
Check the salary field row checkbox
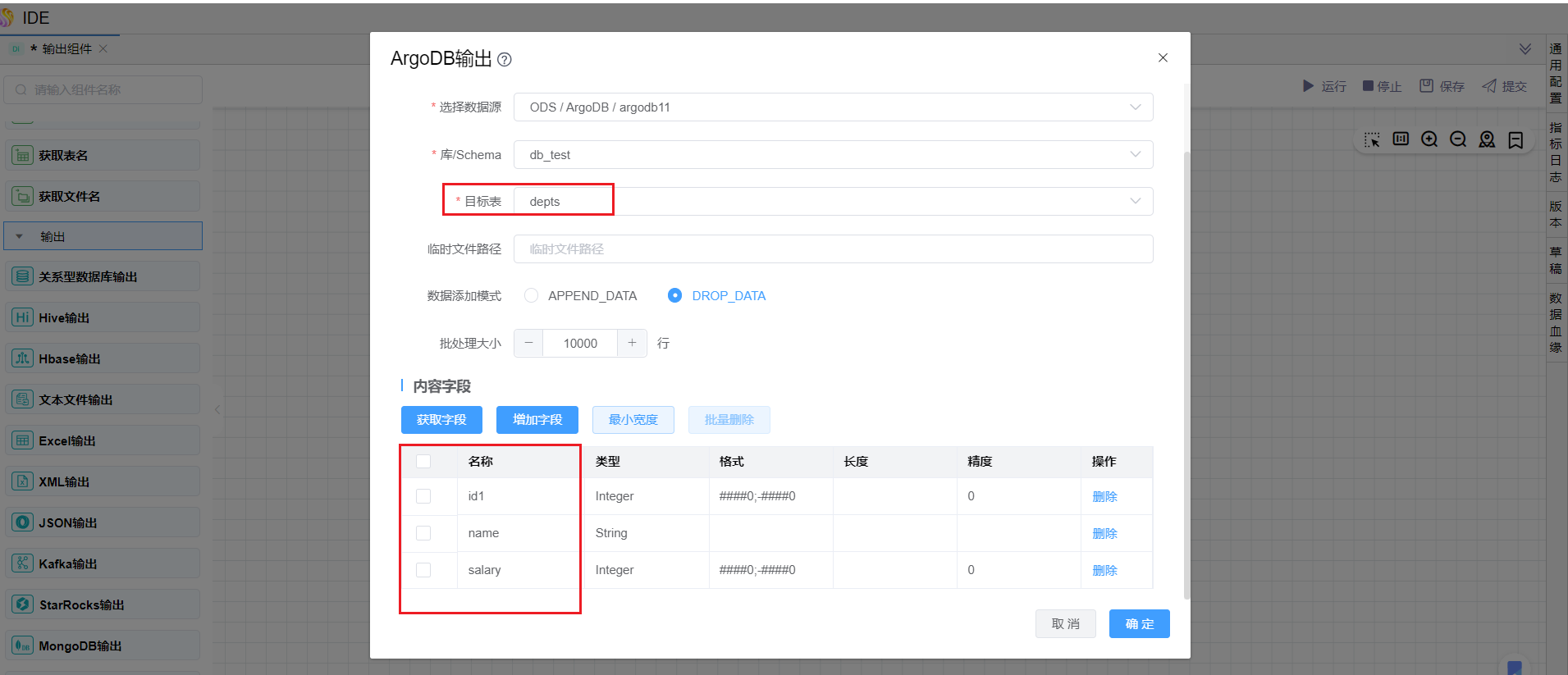click(423, 570)
